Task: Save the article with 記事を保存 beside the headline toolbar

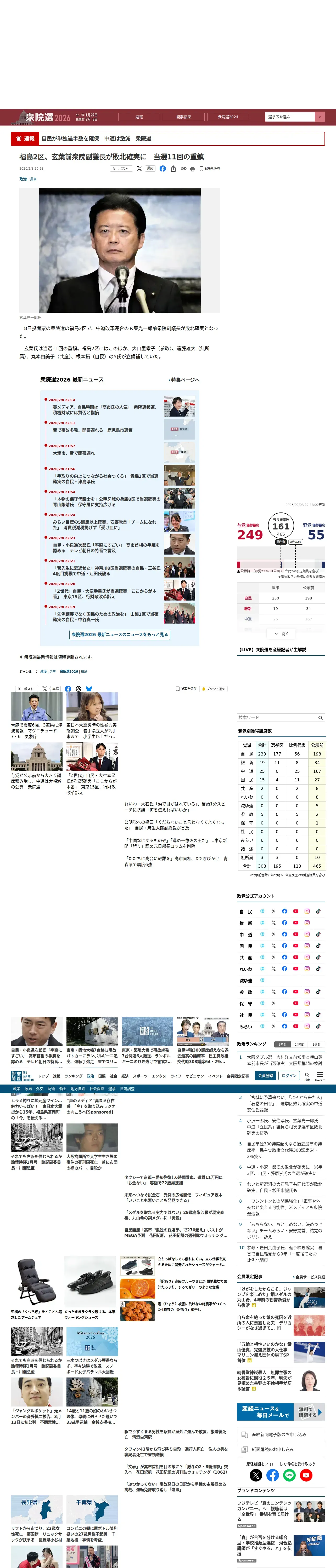Action: (x=210, y=169)
